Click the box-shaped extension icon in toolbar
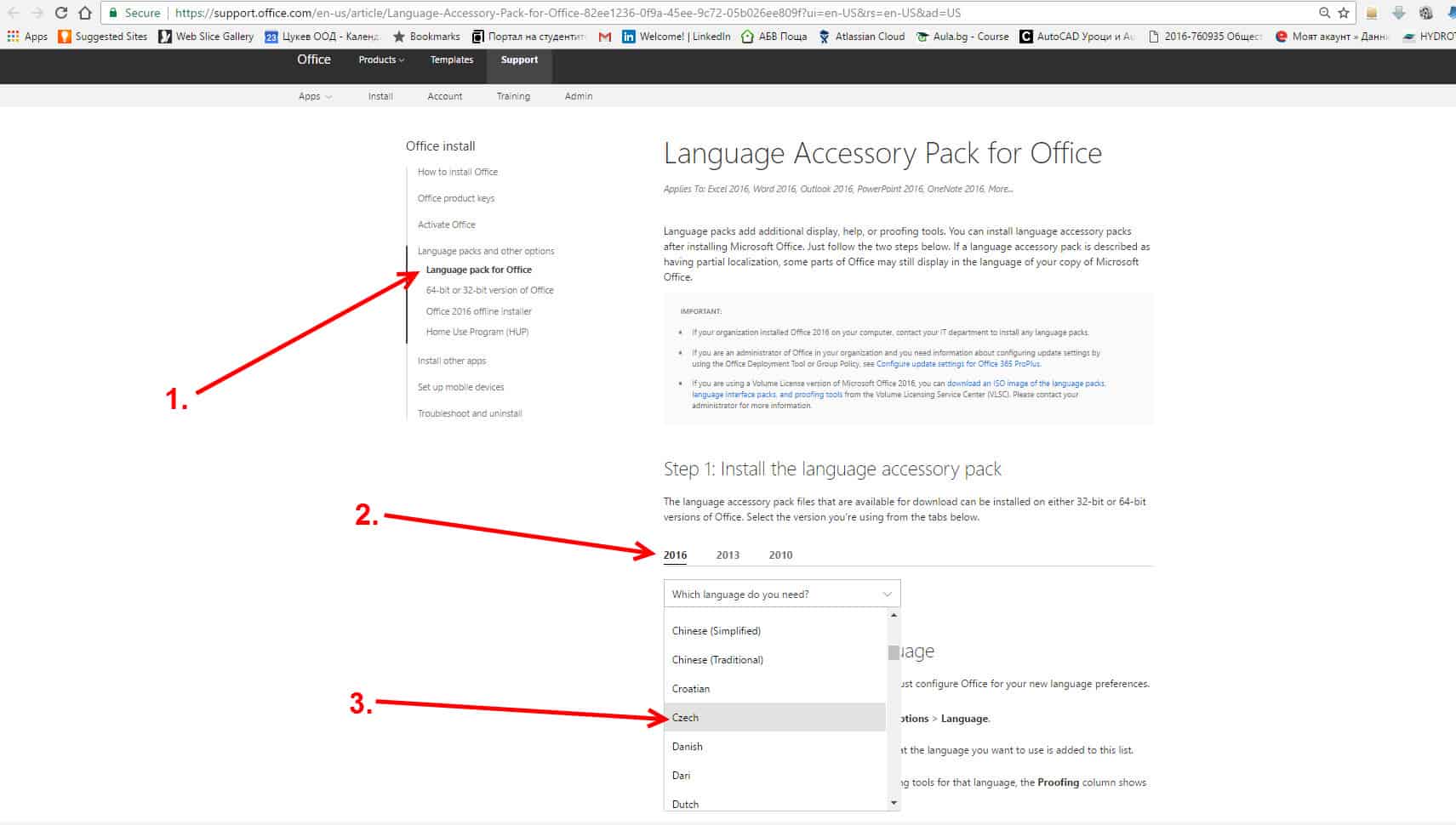This screenshot has height=825, width=1456. (x=1372, y=13)
